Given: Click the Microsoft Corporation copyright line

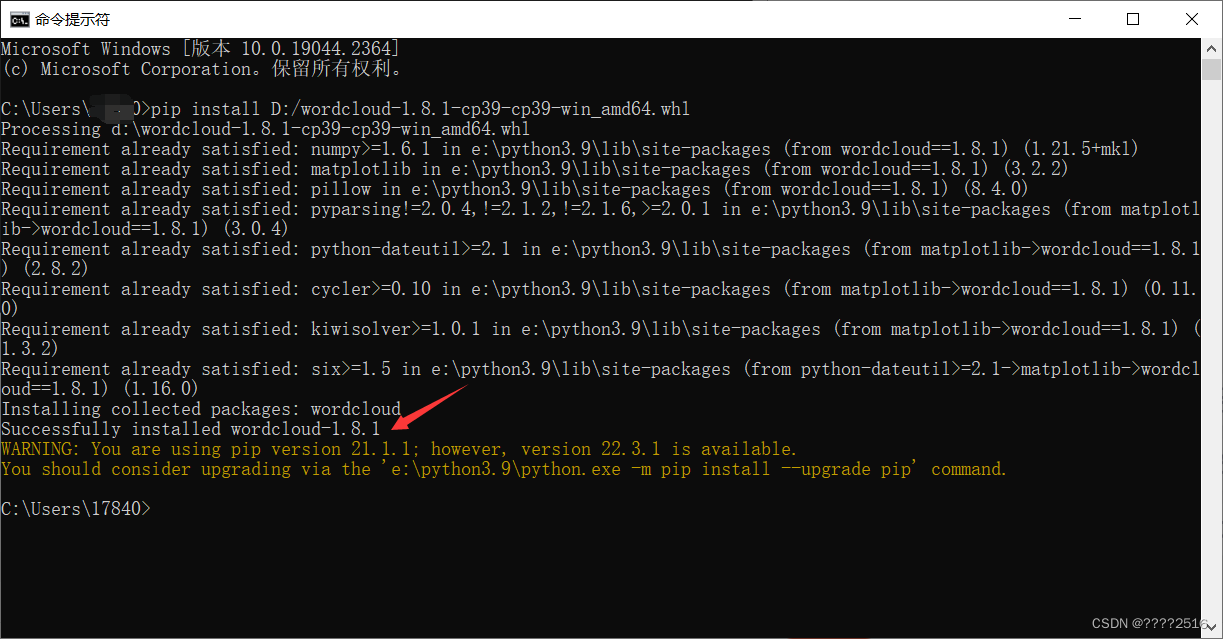Looking at the screenshot, I should (202, 69).
